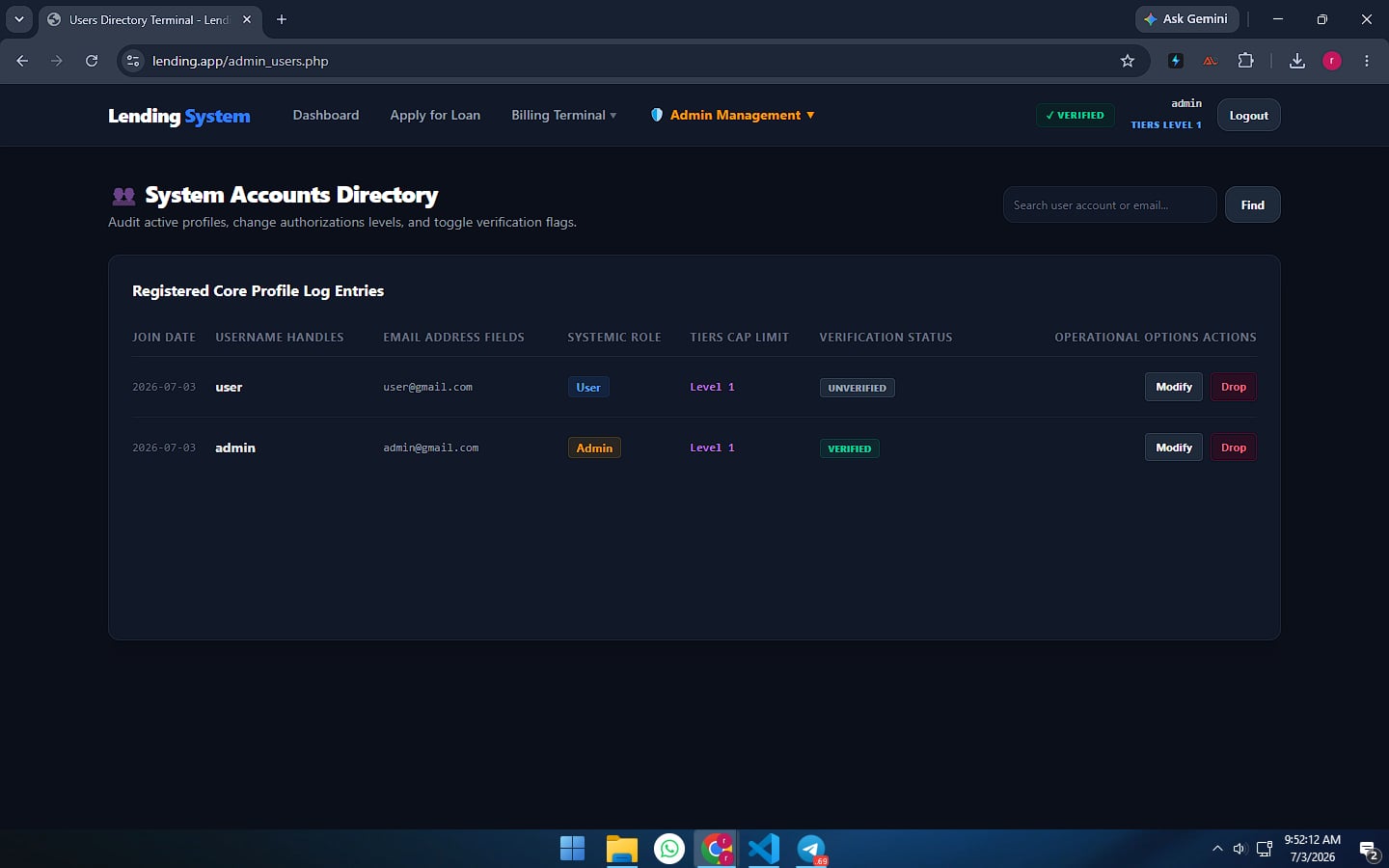Open the Extensions puzzle menu
Viewport: 1389px width, 868px height.
click(1245, 61)
